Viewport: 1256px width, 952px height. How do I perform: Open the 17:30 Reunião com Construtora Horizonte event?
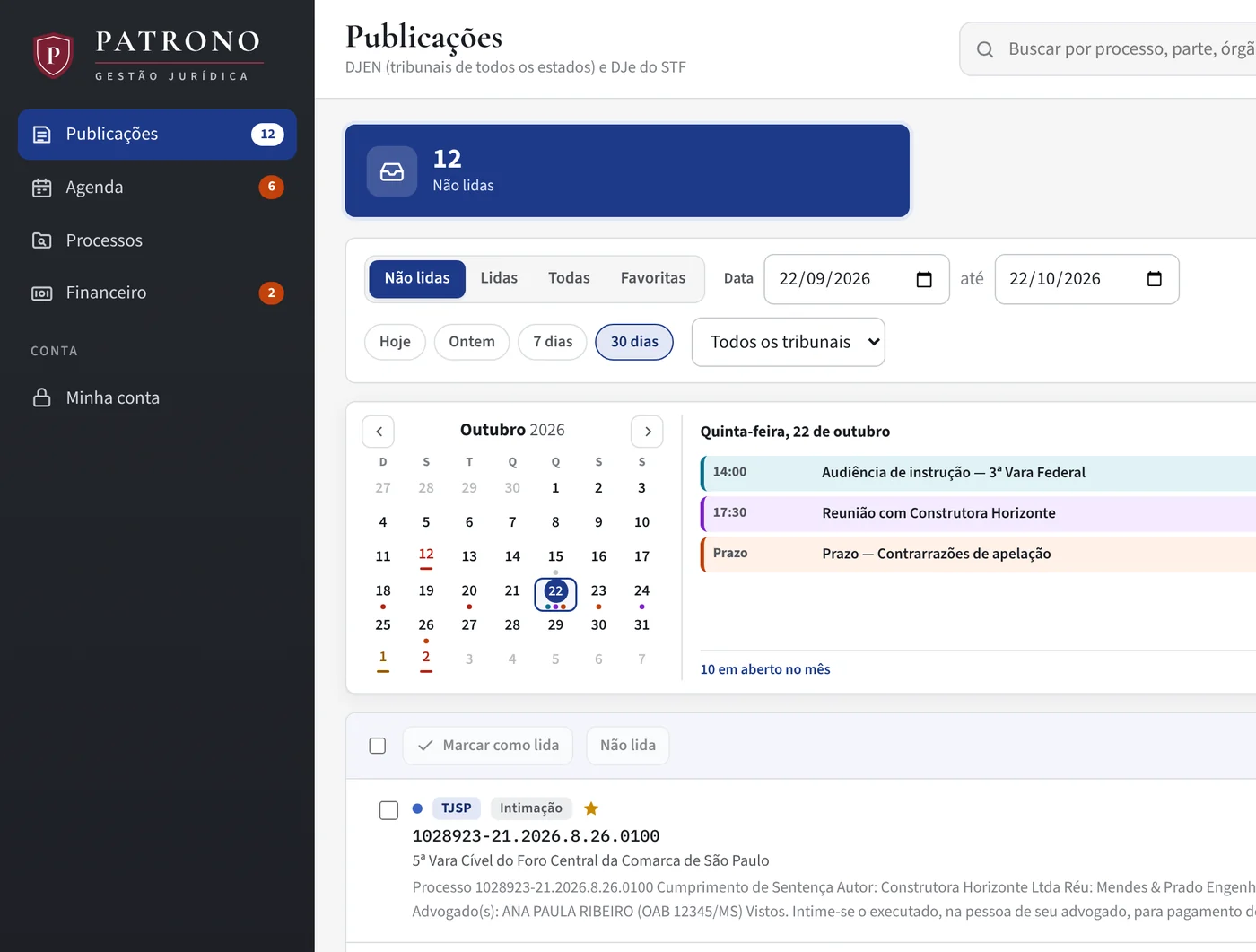tap(978, 513)
